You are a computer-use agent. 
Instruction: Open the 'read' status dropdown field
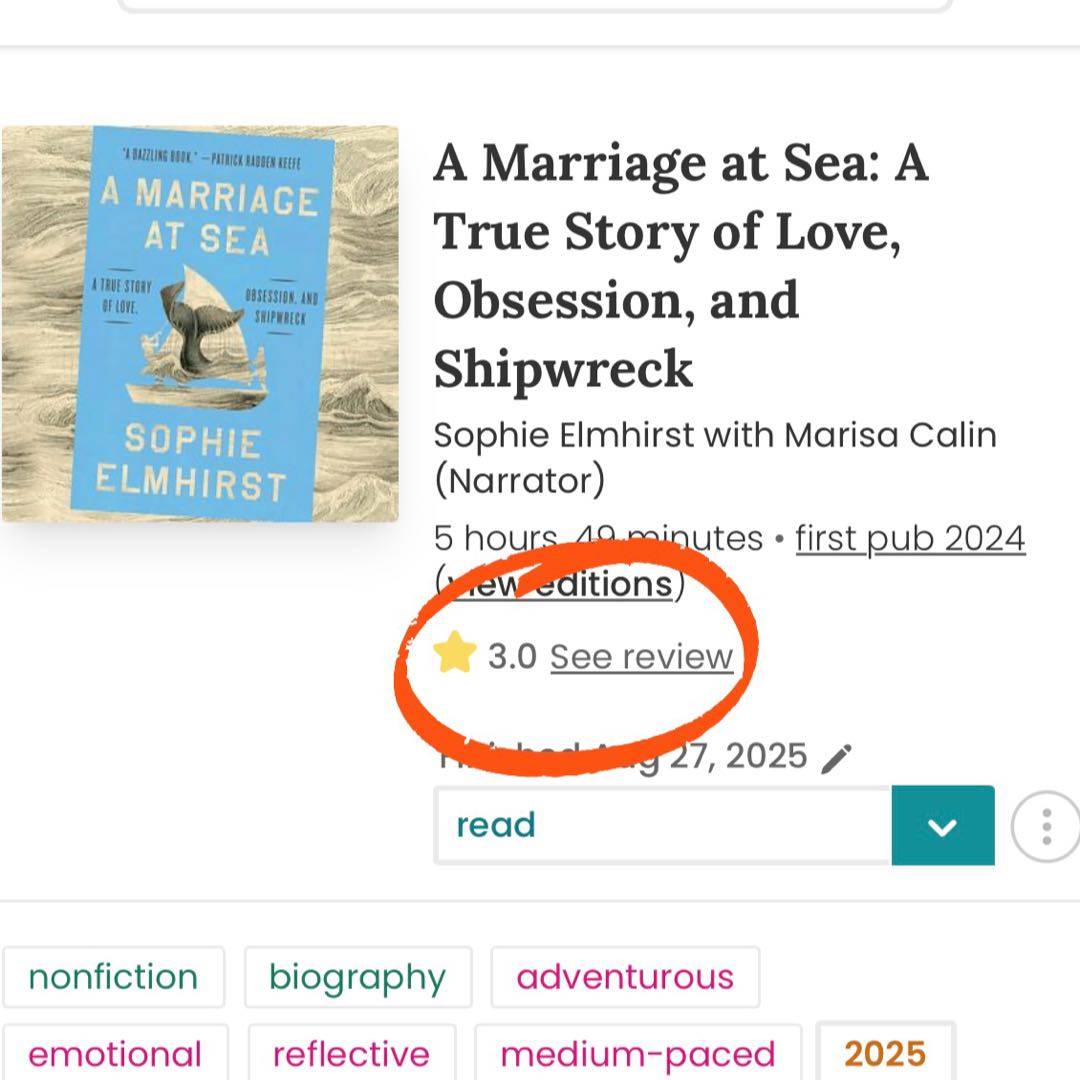[x=662, y=825]
